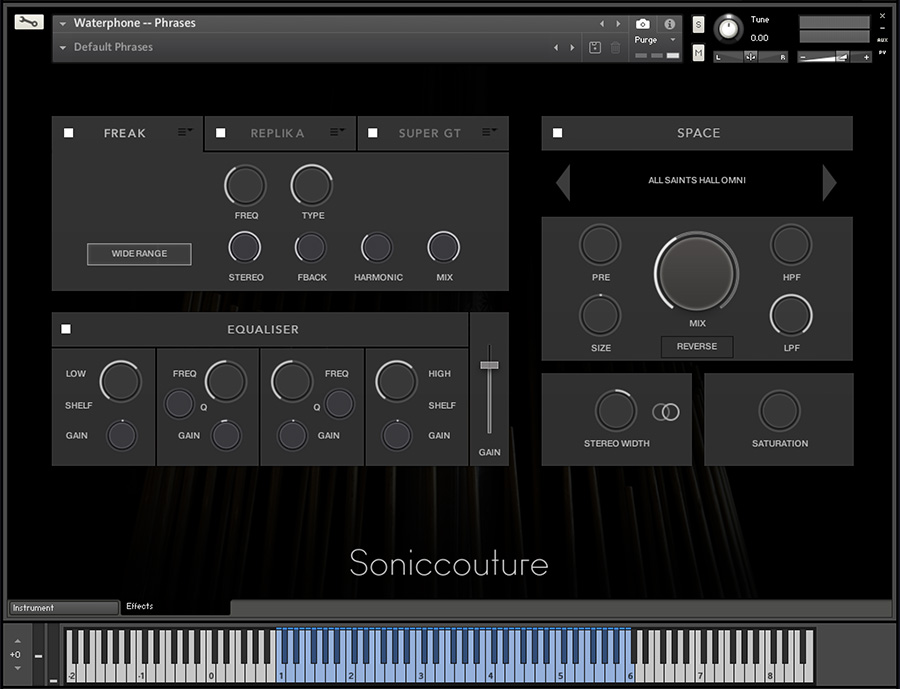Load next reverb impulse right arrow
Screen dimensions: 900x689
829,183
